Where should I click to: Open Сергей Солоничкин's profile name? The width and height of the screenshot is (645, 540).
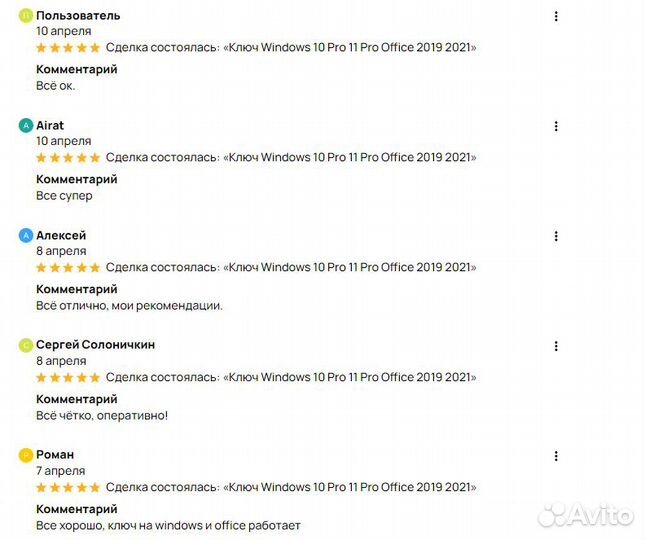95,345
